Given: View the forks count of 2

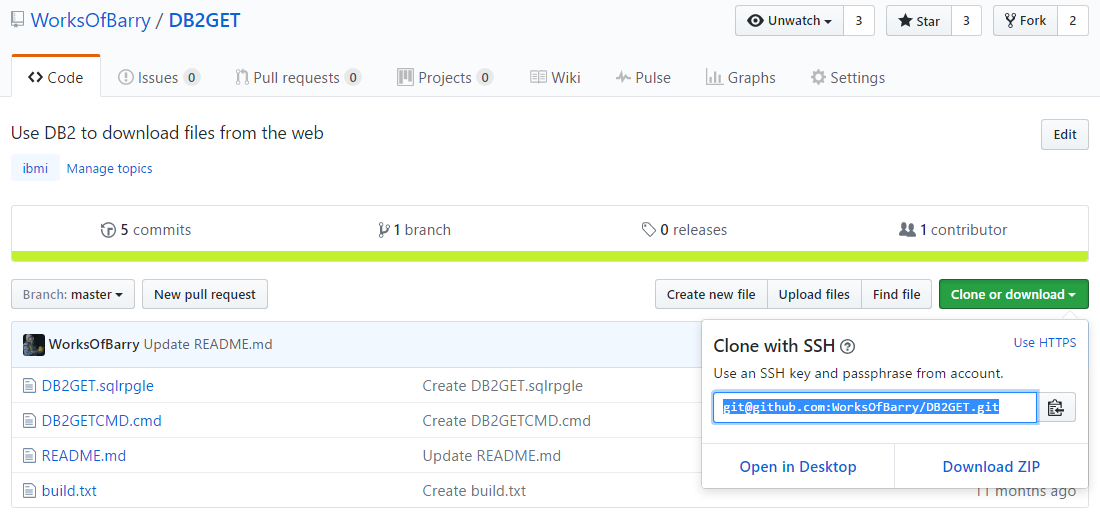Looking at the screenshot, I should (1073, 21).
